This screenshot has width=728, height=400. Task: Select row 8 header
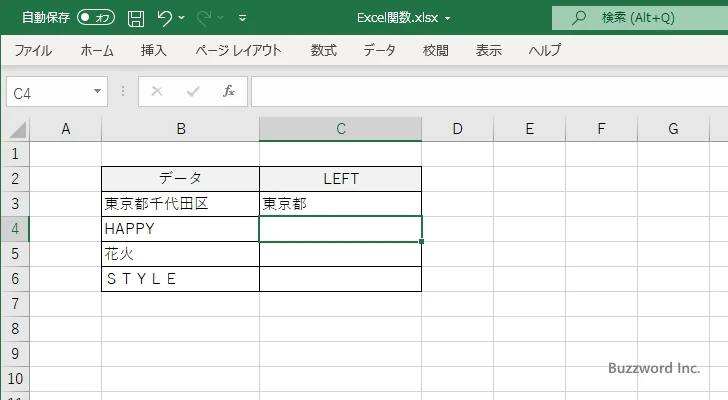(15, 329)
